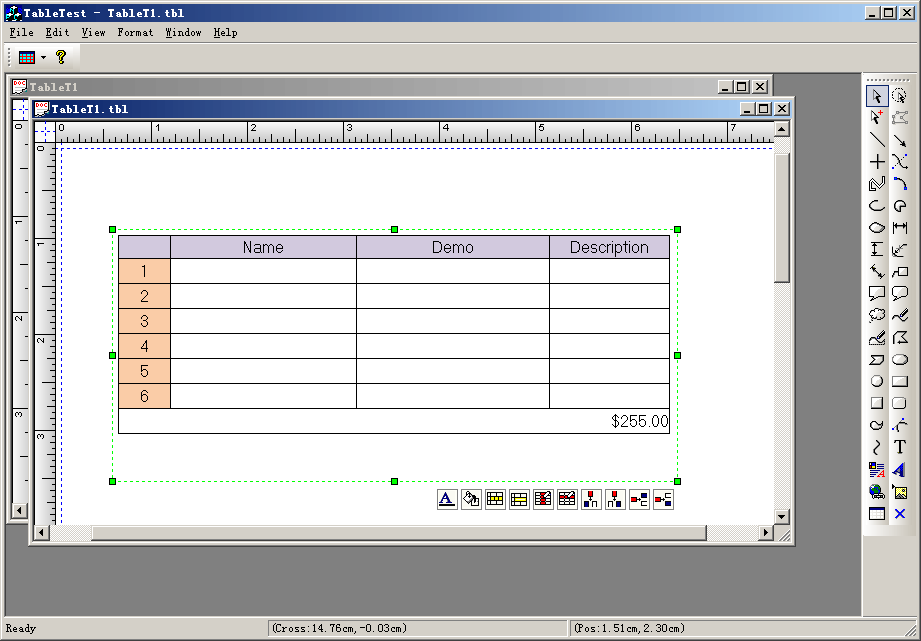The height and width of the screenshot is (641, 921).
Task: Open the Format menu
Action: 135,32
